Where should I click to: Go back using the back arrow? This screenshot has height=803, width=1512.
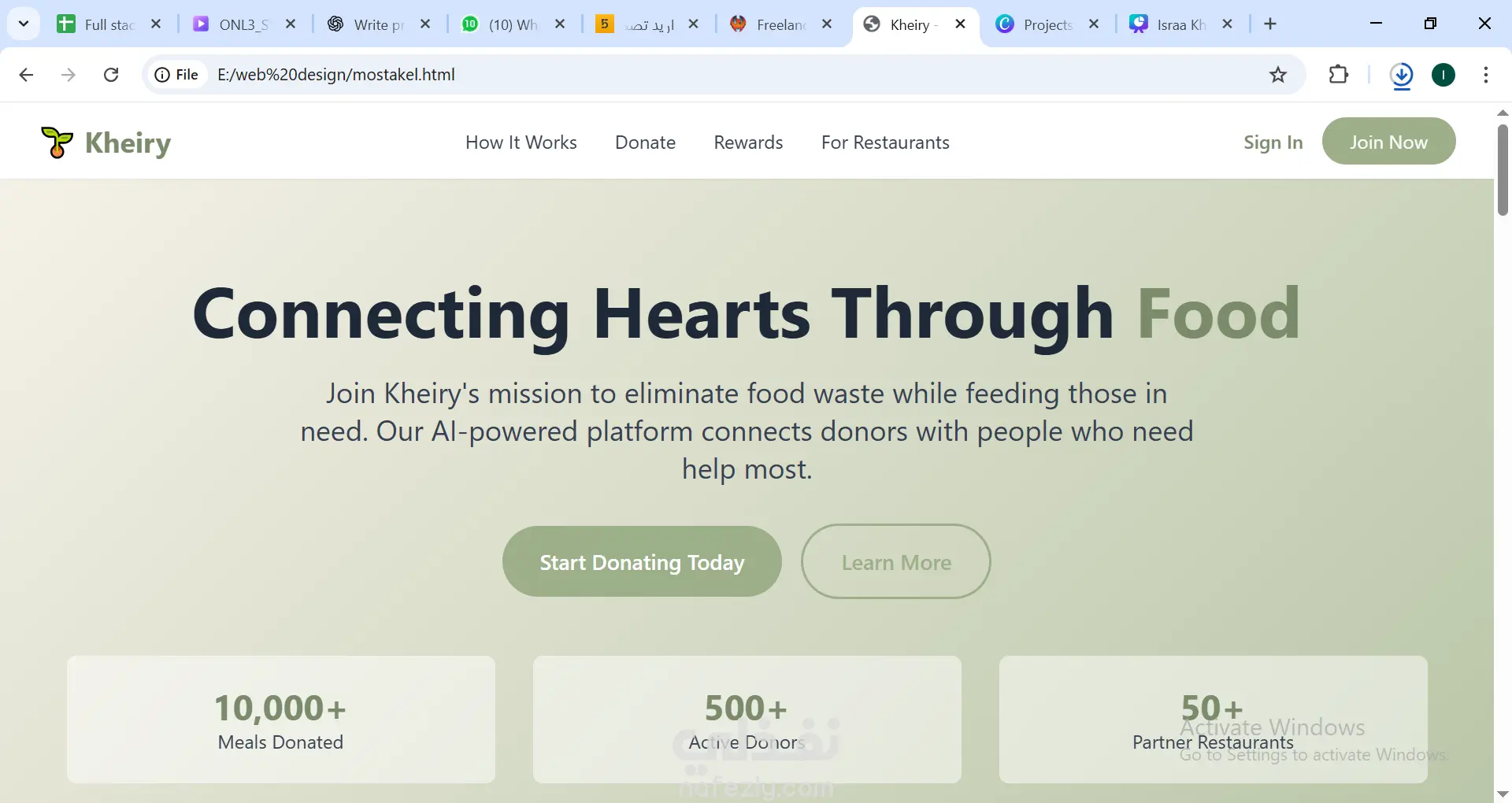tap(26, 75)
